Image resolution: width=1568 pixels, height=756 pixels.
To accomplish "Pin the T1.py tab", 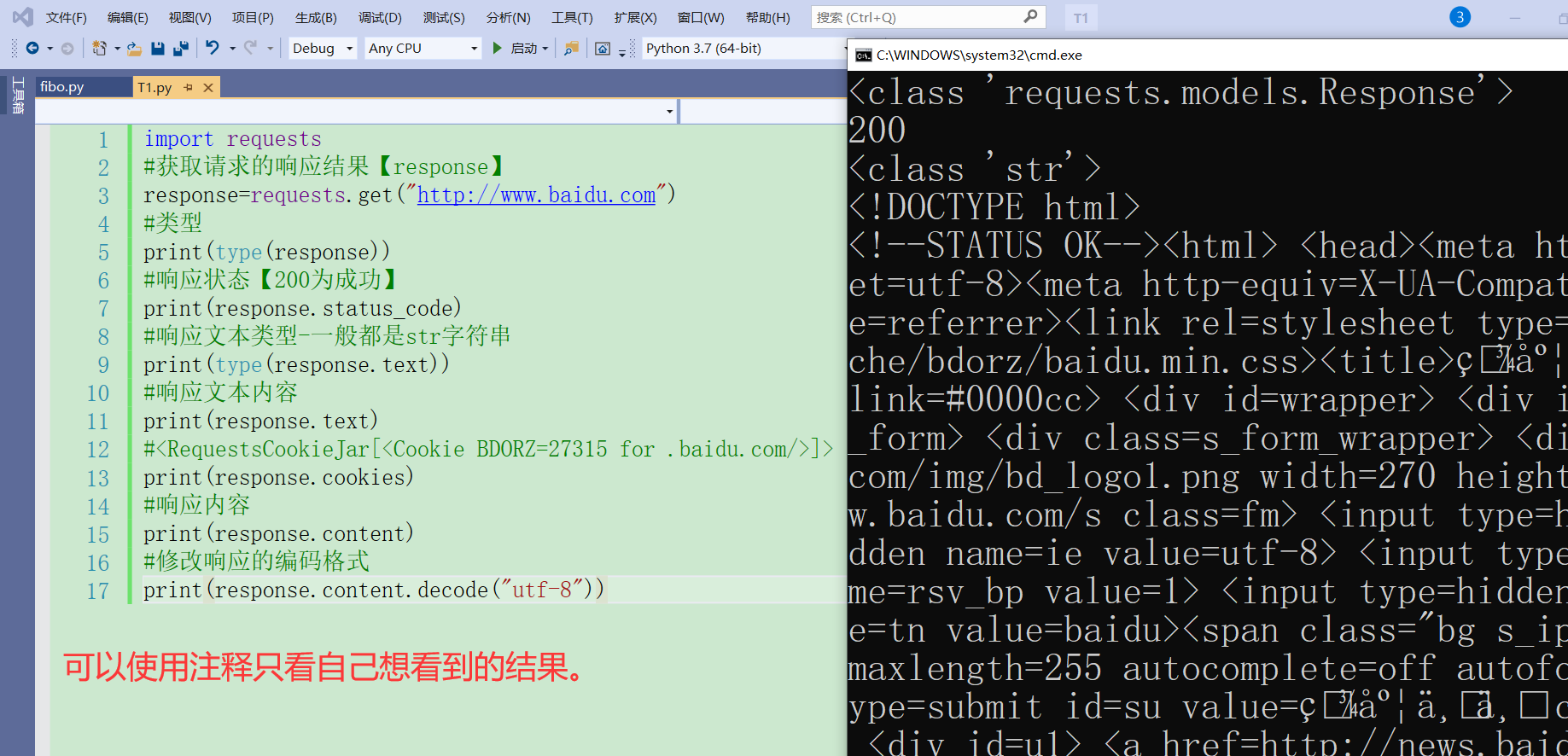I will point(189,87).
